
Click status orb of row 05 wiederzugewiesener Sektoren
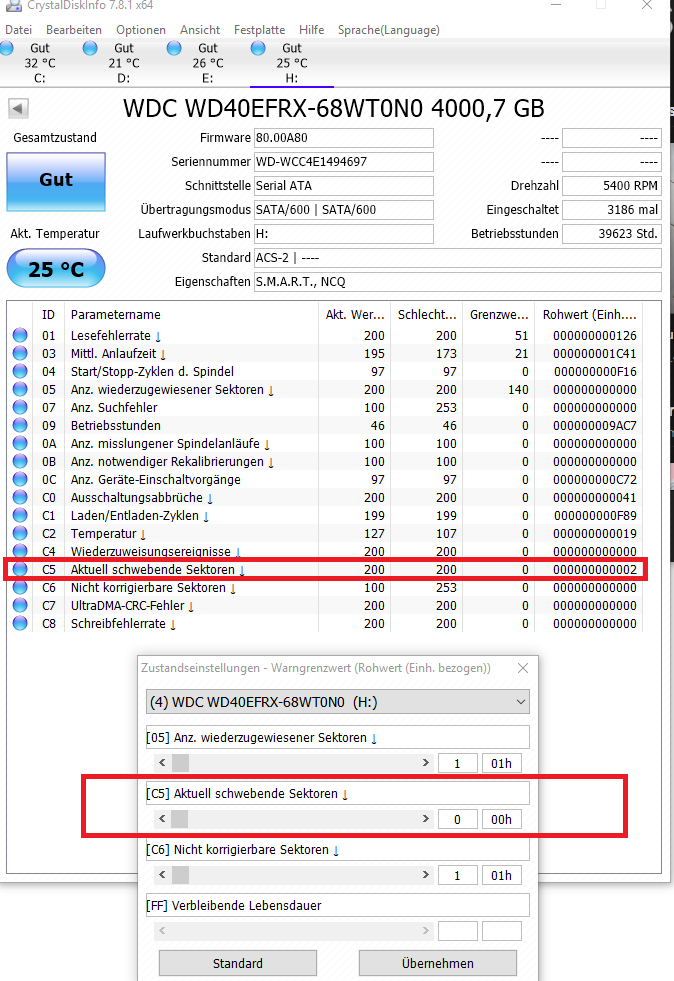tap(20, 389)
